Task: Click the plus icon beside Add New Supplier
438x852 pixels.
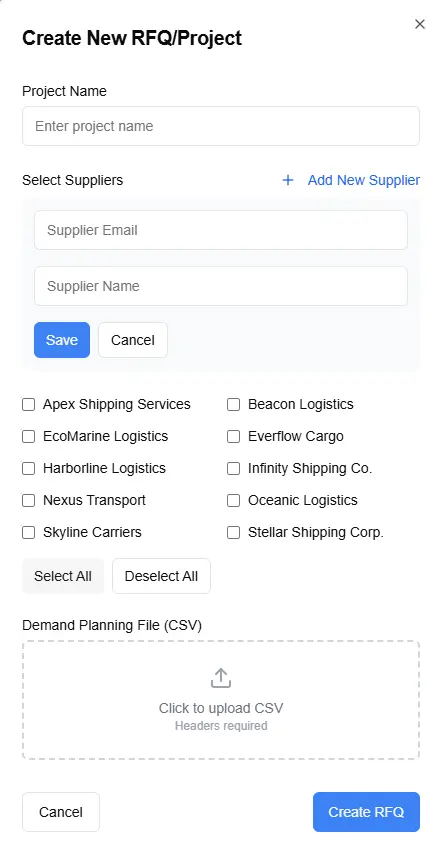Action: point(288,180)
